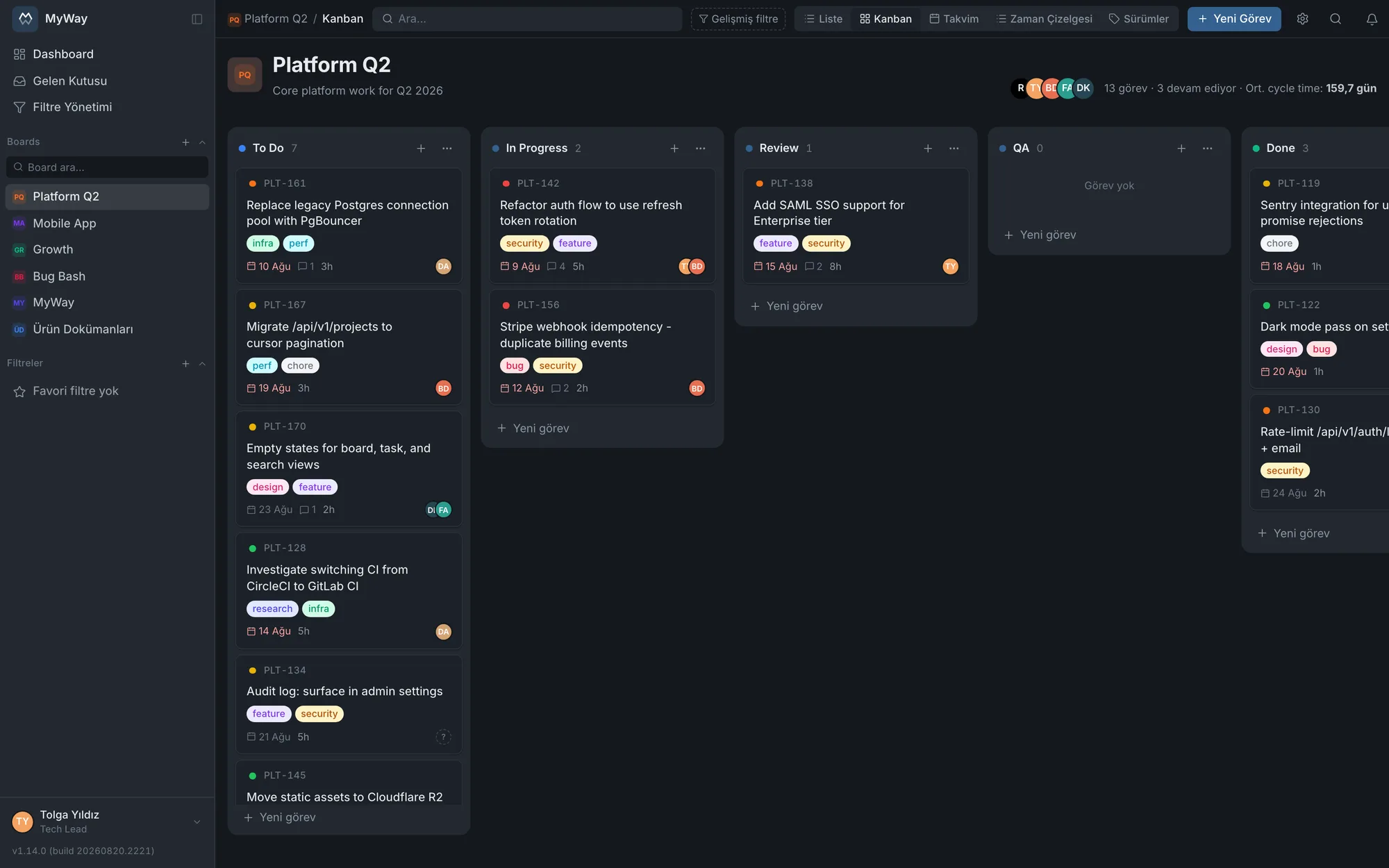Image resolution: width=1389 pixels, height=868 pixels.
Task: Click BD avatar on PLT-167 card
Action: point(443,388)
